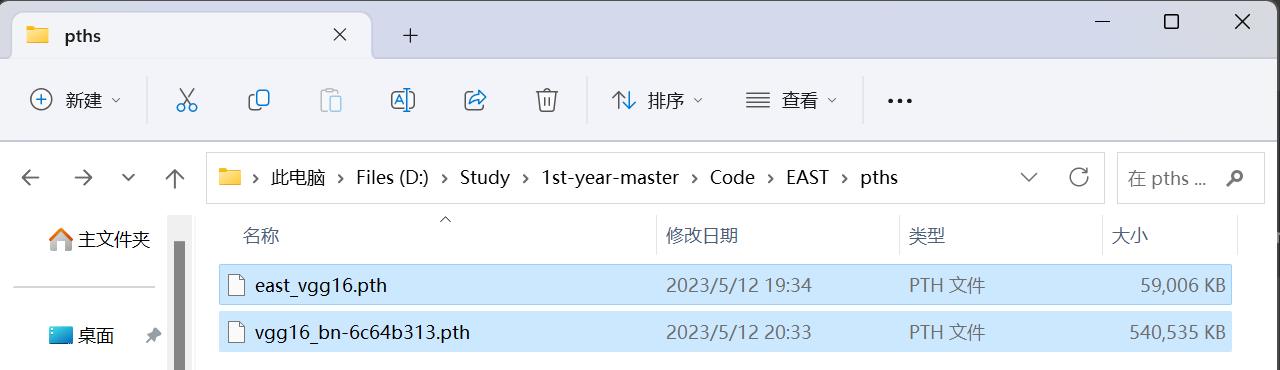Click the navigation pane vertical scrollbar
Viewport: 1280px width, 370px height.
pyautogui.click(x=180, y=305)
